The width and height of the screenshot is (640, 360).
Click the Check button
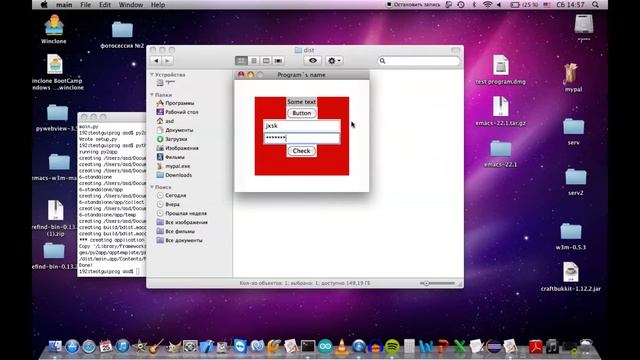click(x=302, y=151)
